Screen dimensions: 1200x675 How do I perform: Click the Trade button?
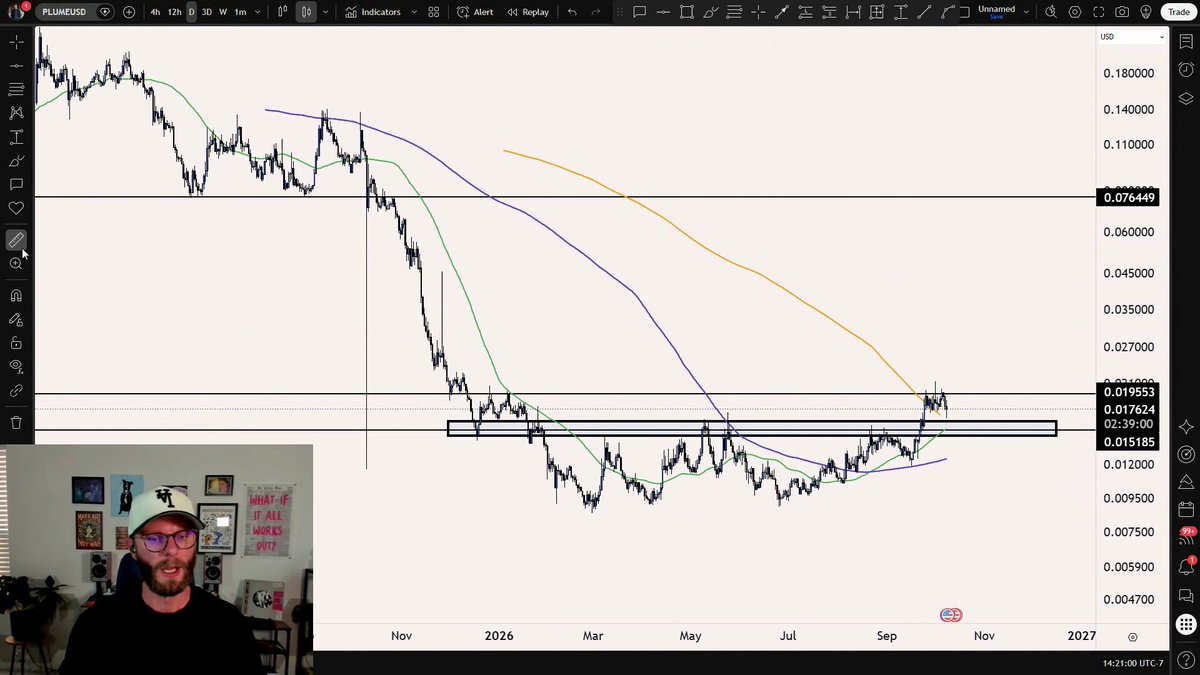(1179, 12)
